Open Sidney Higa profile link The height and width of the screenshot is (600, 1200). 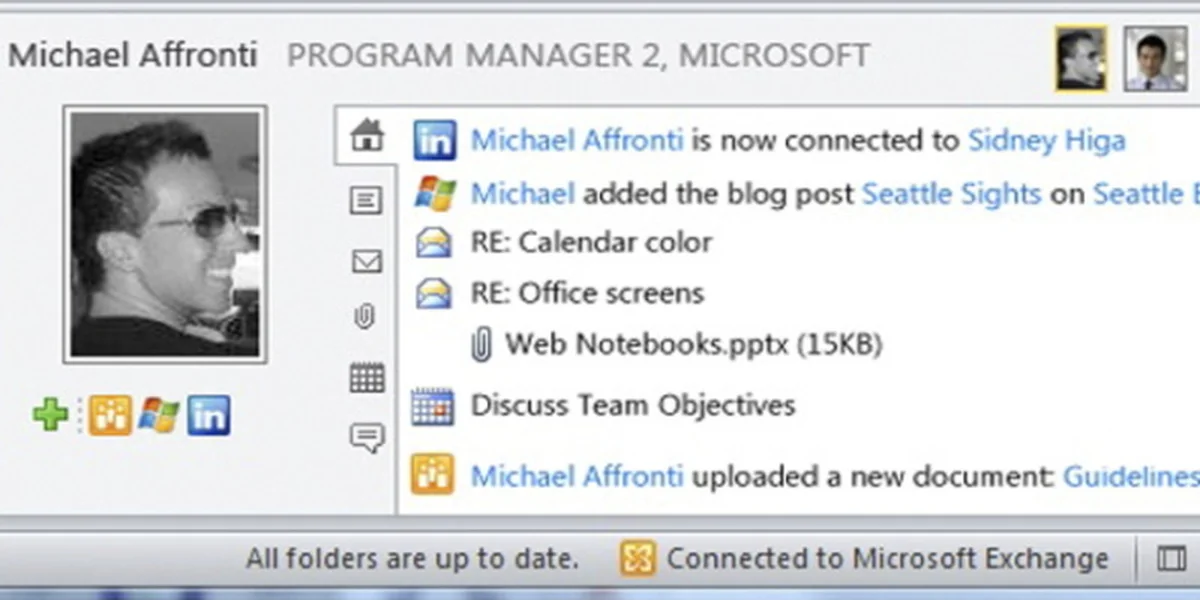tap(1047, 141)
